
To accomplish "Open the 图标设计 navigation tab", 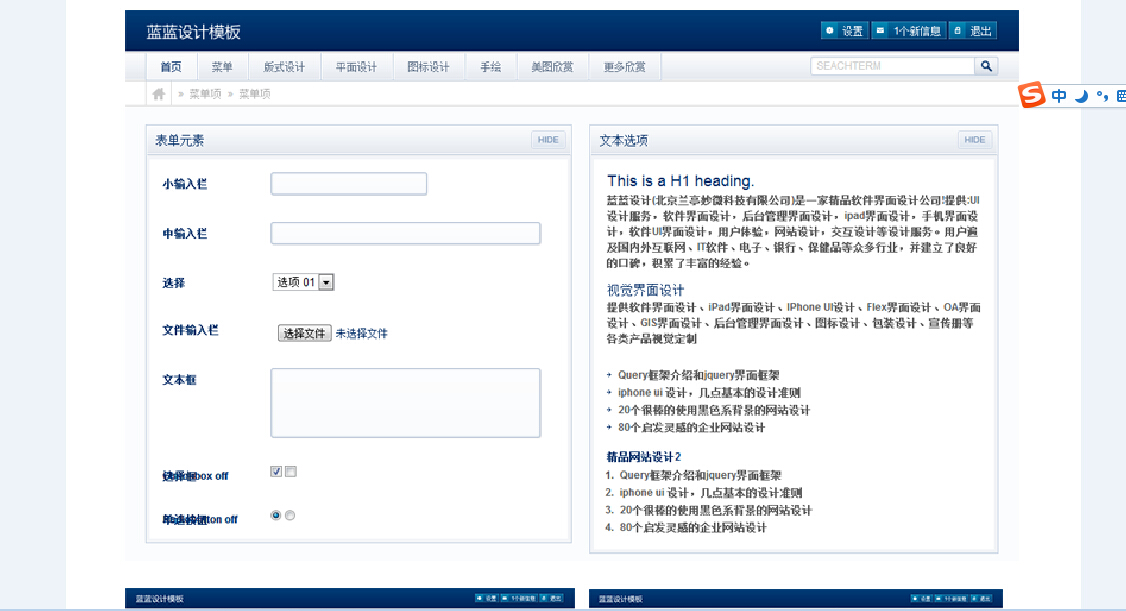I will tap(428, 67).
